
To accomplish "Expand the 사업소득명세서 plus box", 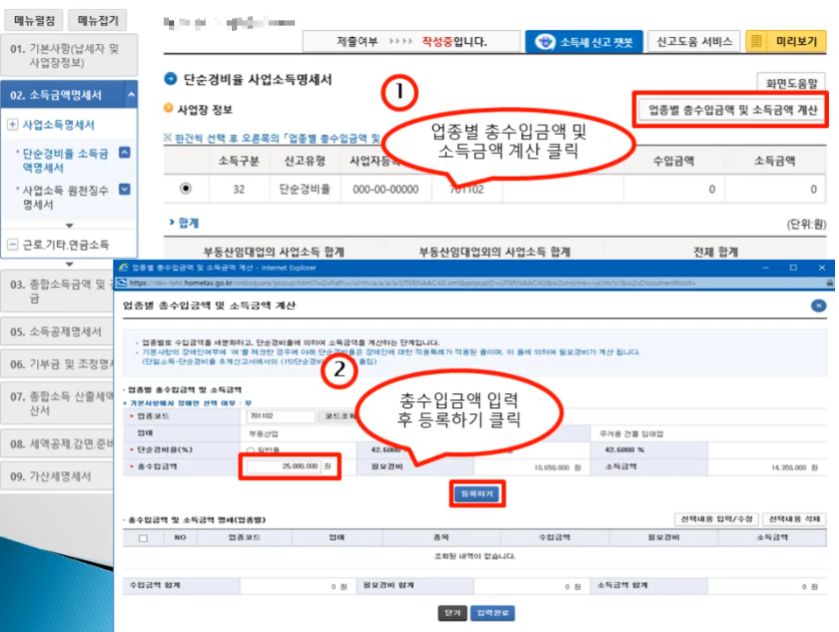I will pos(12,125).
